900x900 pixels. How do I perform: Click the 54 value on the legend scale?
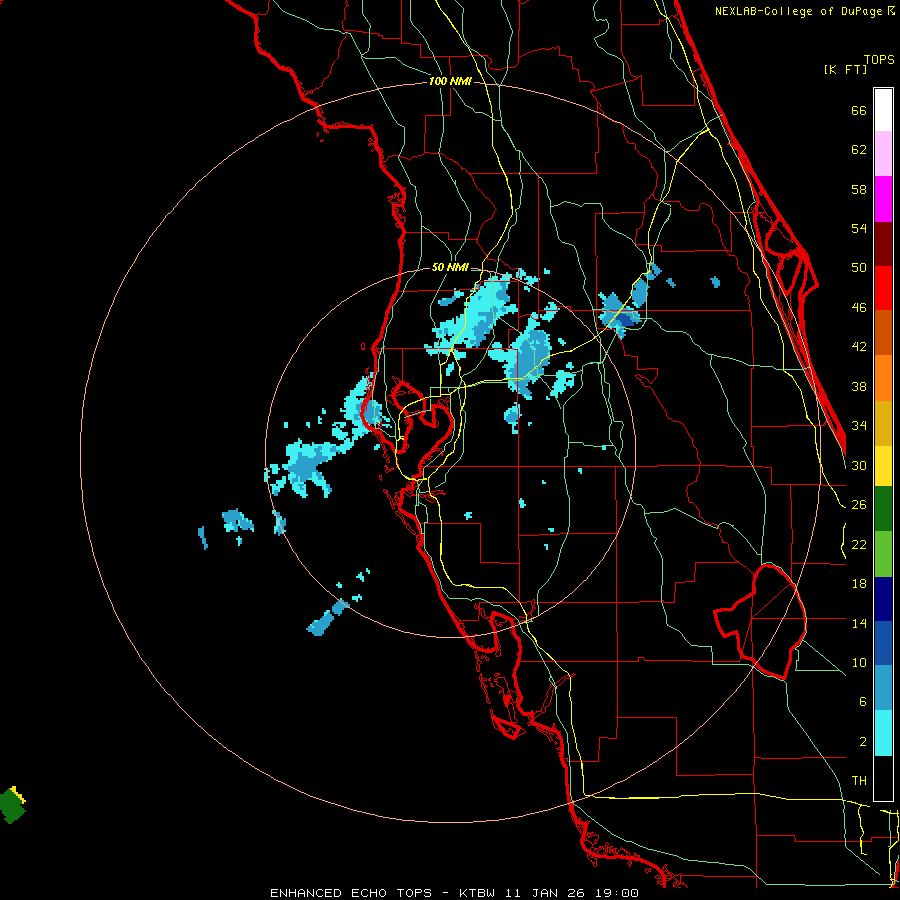click(859, 228)
